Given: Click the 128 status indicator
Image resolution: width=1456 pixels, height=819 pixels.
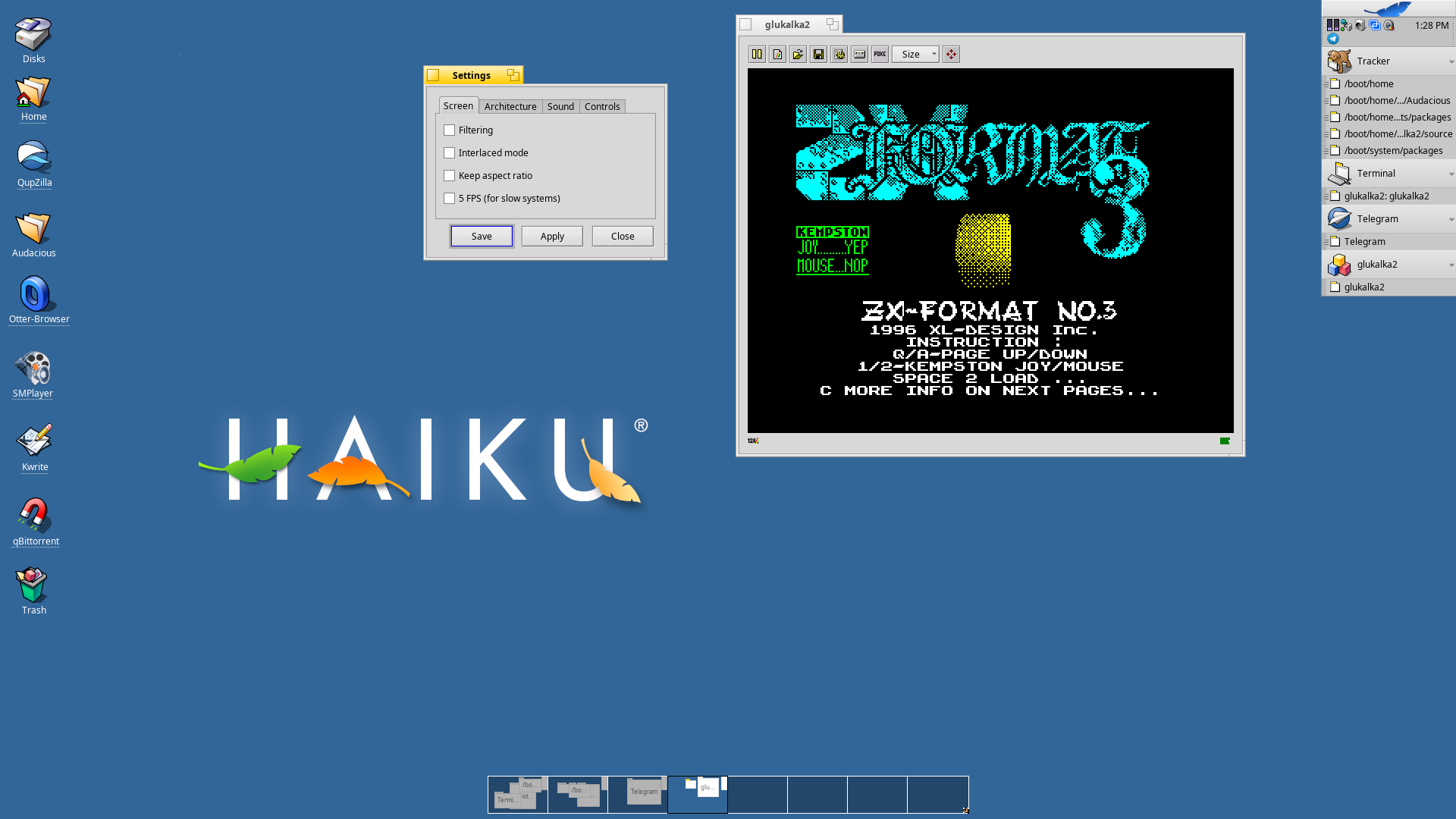Looking at the screenshot, I should 753,441.
